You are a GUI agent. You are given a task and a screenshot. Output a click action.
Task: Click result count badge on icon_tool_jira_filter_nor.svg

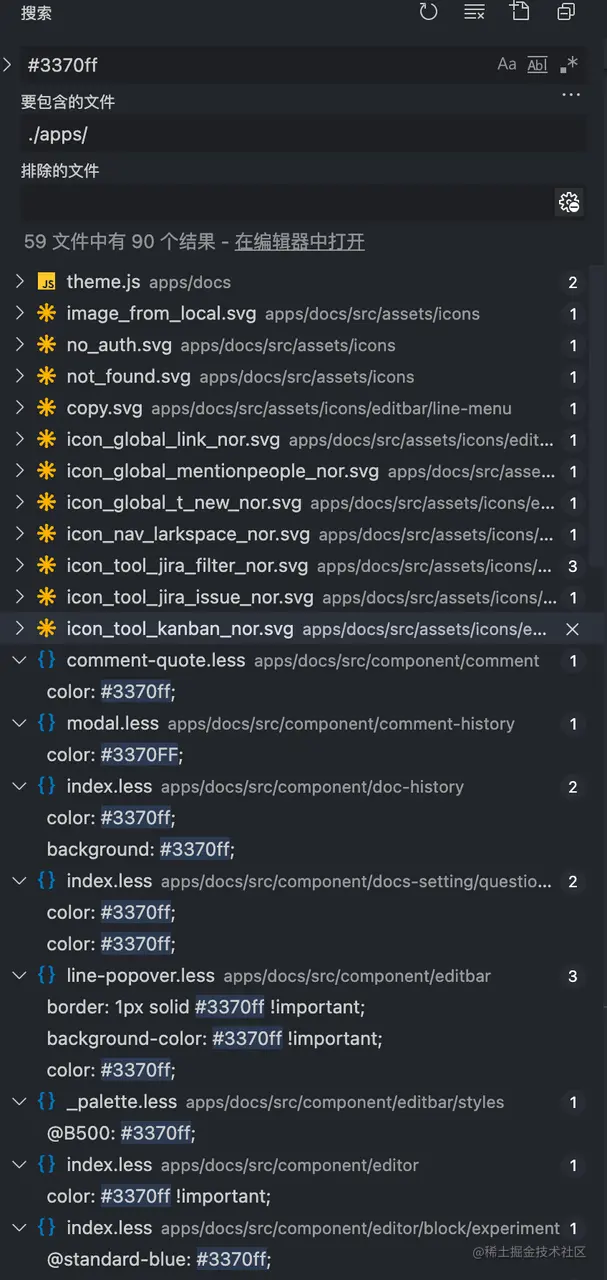click(573, 566)
